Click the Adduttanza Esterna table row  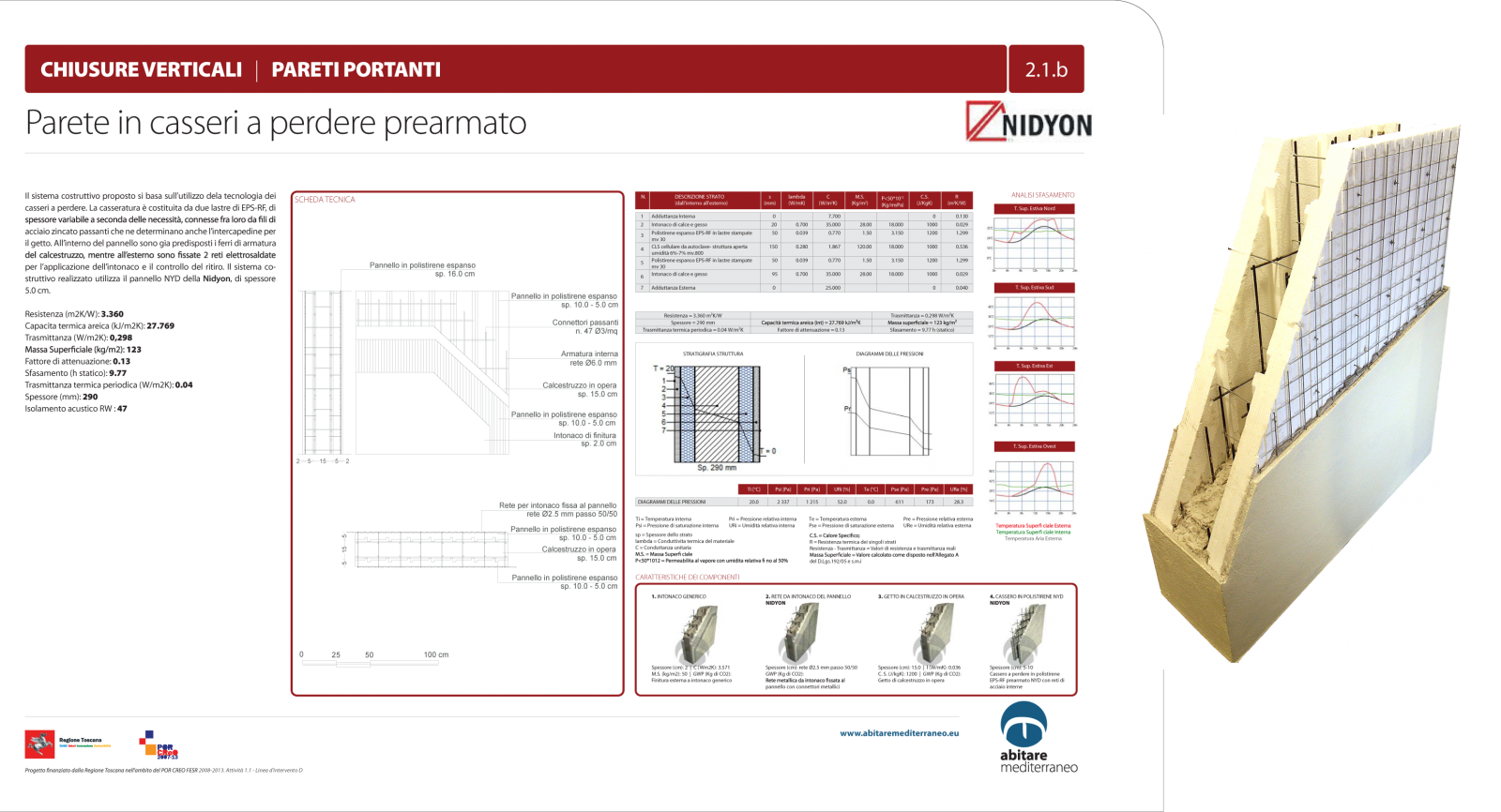point(804,288)
